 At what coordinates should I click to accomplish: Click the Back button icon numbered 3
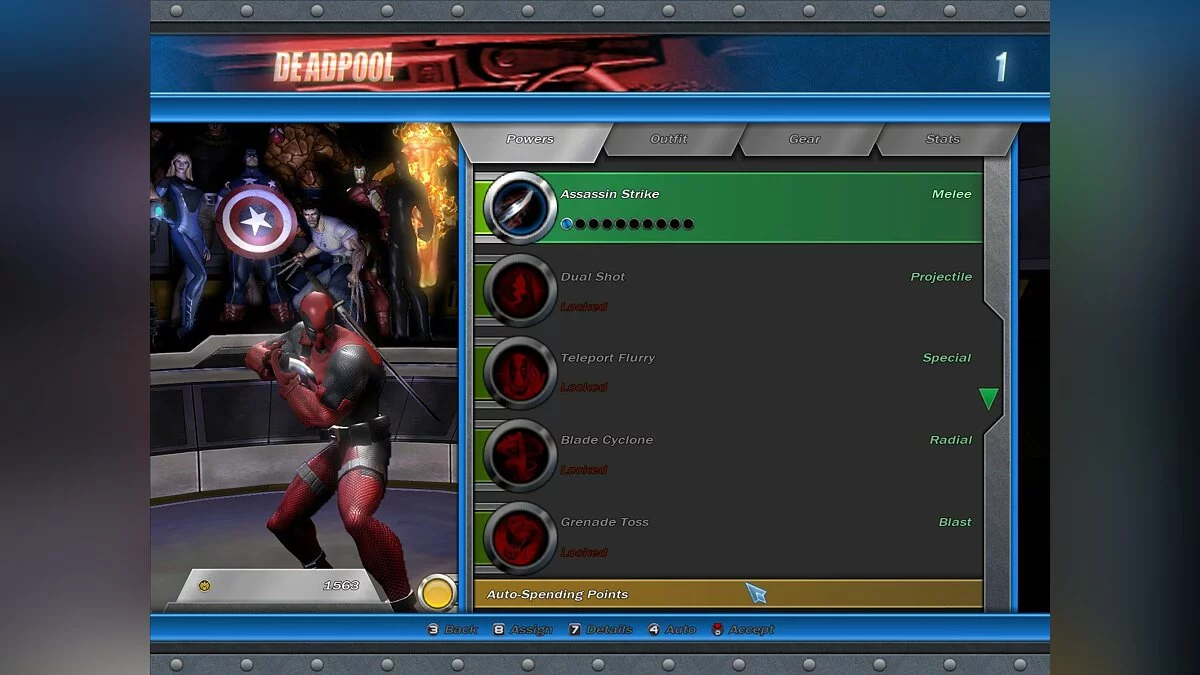pyautogui.click(x=433, y=629)
